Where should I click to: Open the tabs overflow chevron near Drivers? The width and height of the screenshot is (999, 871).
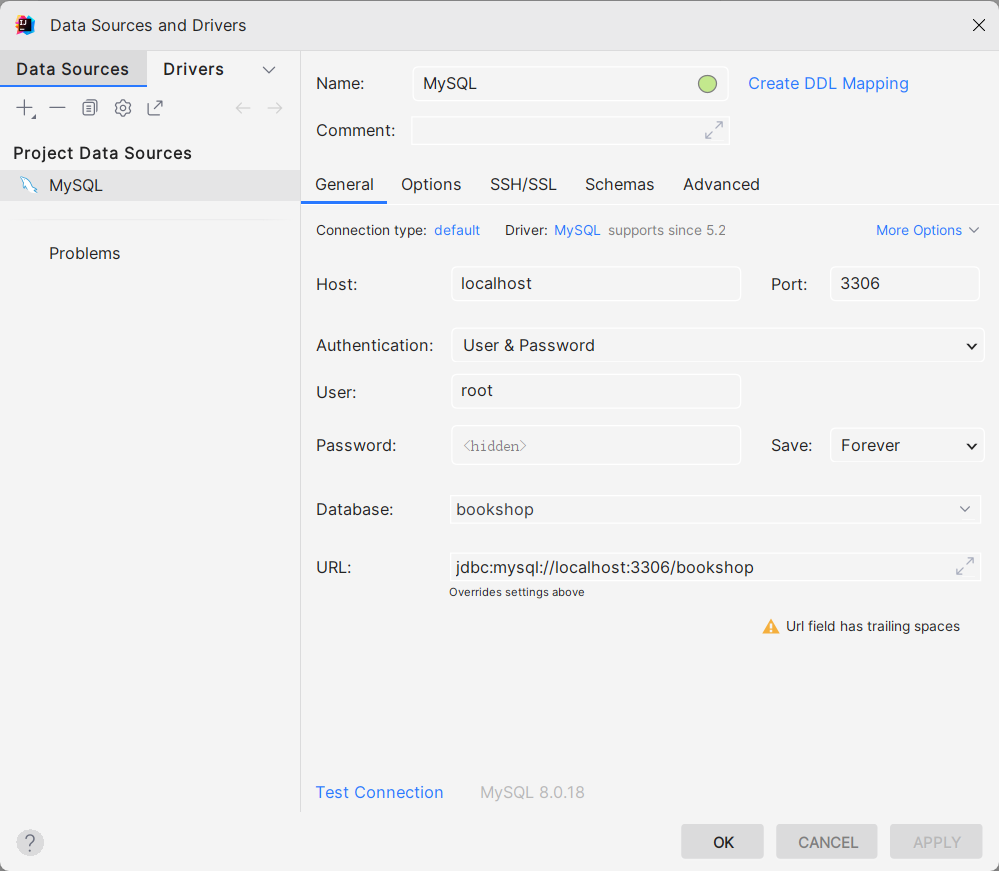pos(269,69)
